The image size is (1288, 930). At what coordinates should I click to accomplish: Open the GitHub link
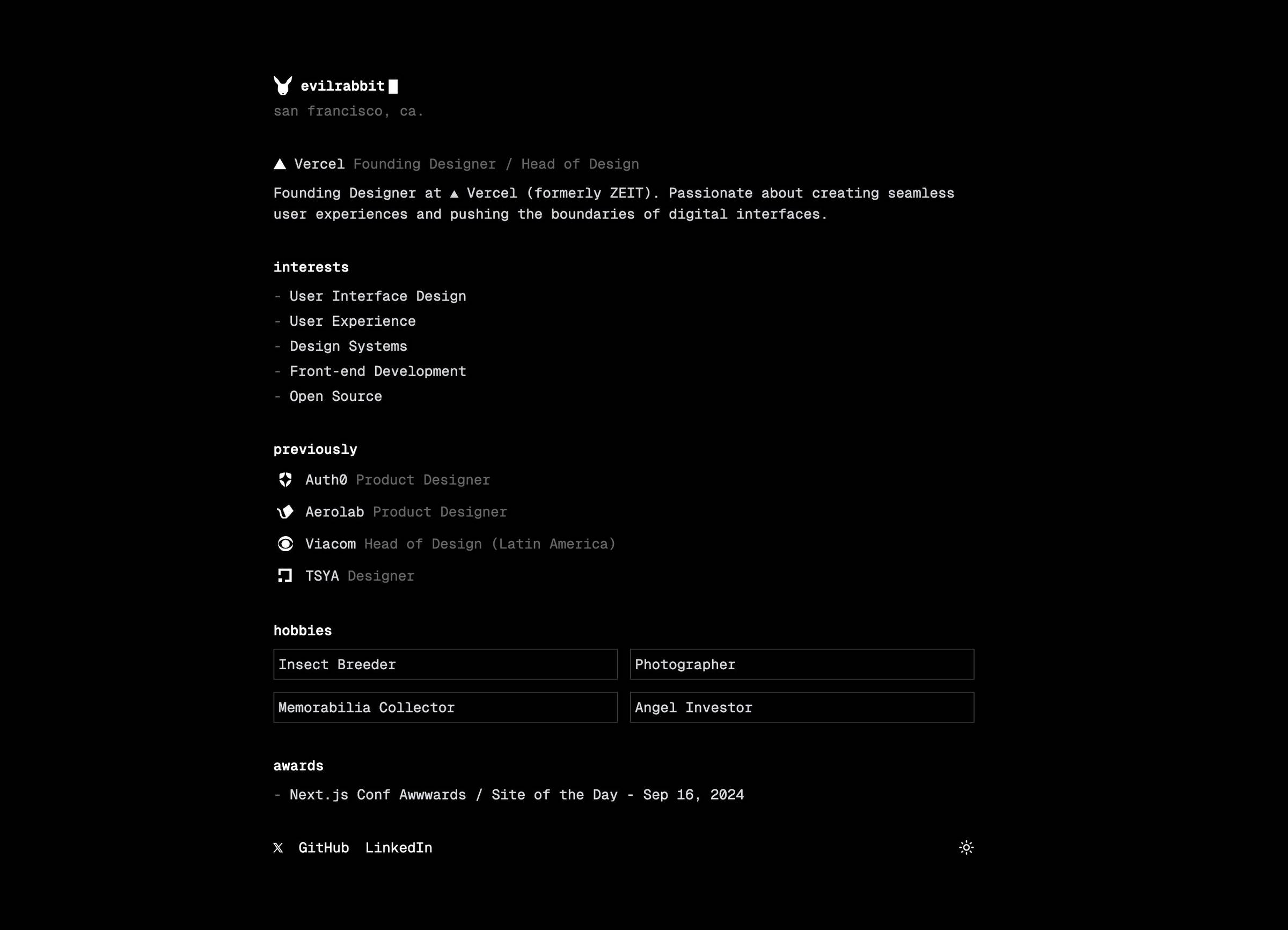[x=324, y=848]
